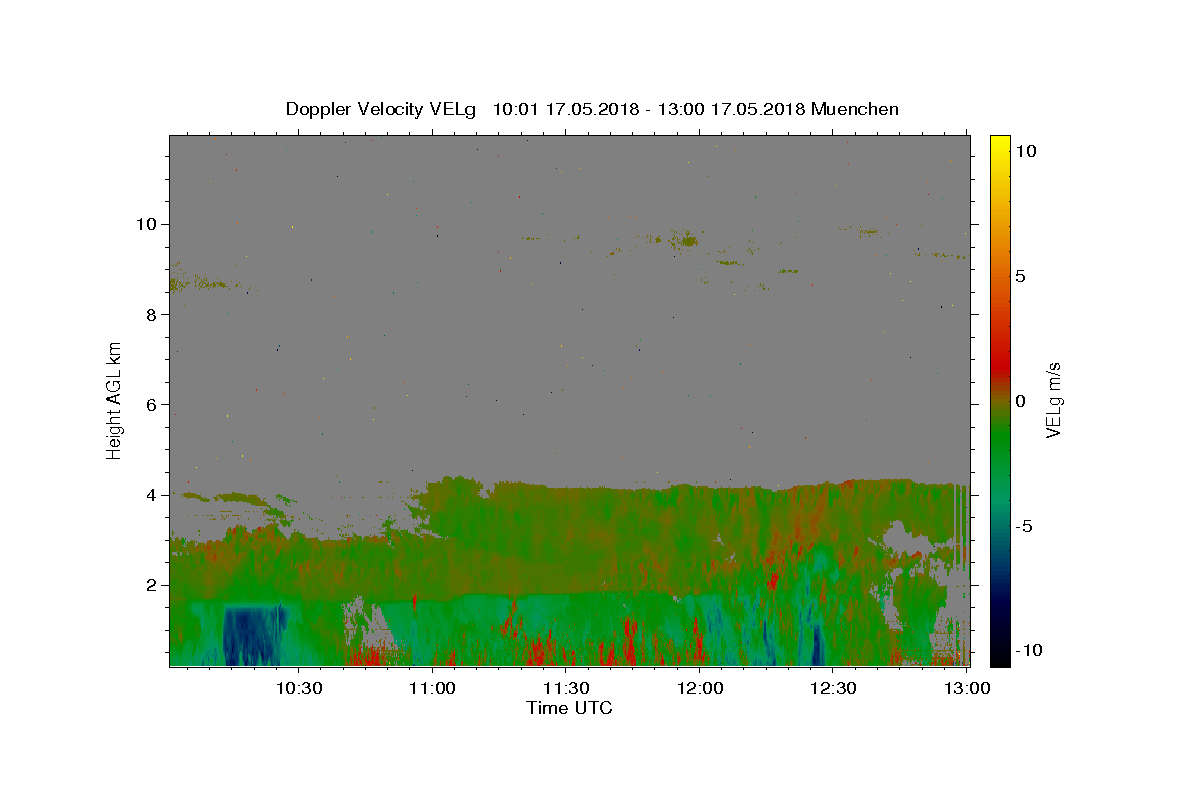Click the colorbar value -5 label

tap(1024, 526)
